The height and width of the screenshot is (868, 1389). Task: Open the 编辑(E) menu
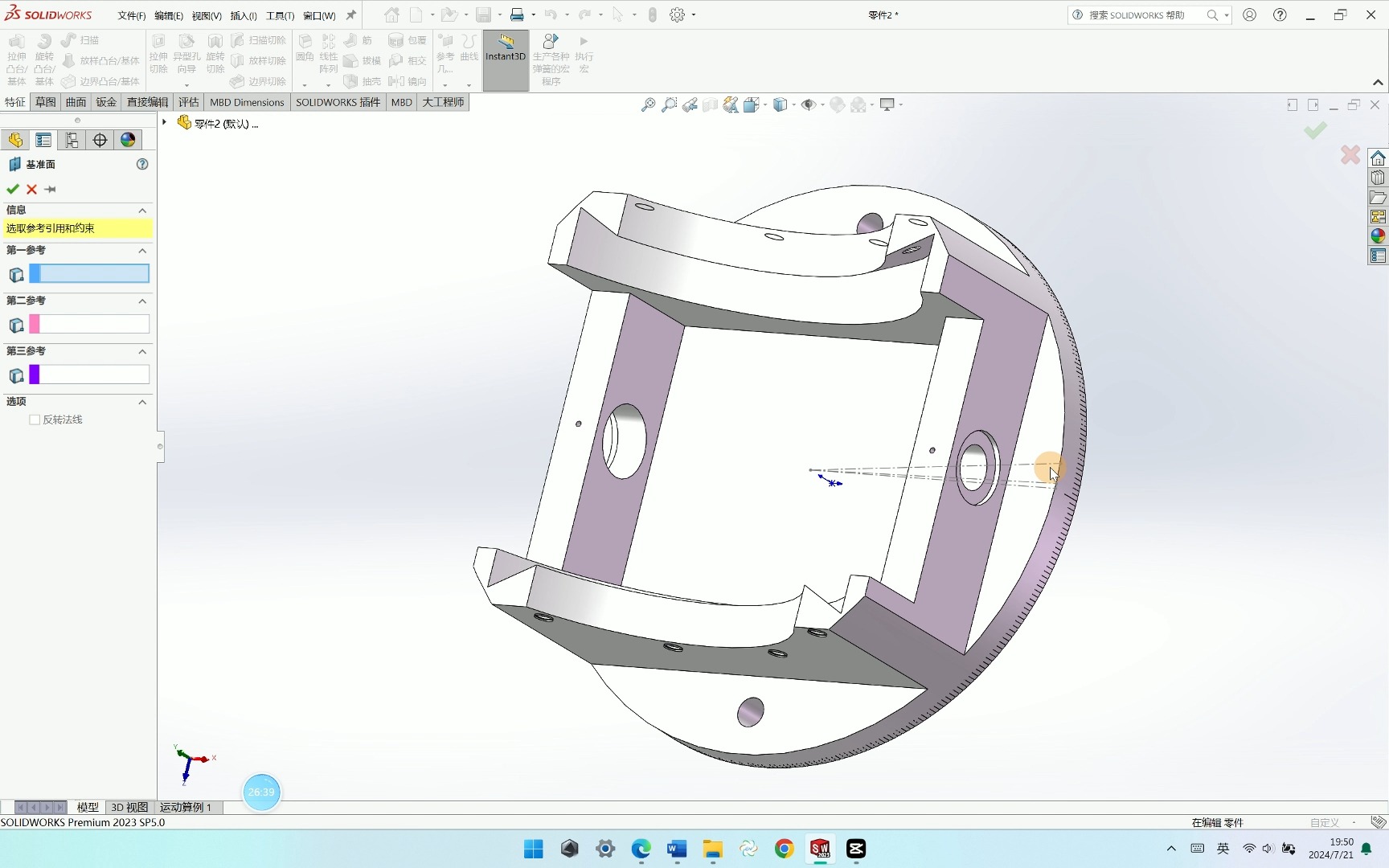[x=169, y=15]
